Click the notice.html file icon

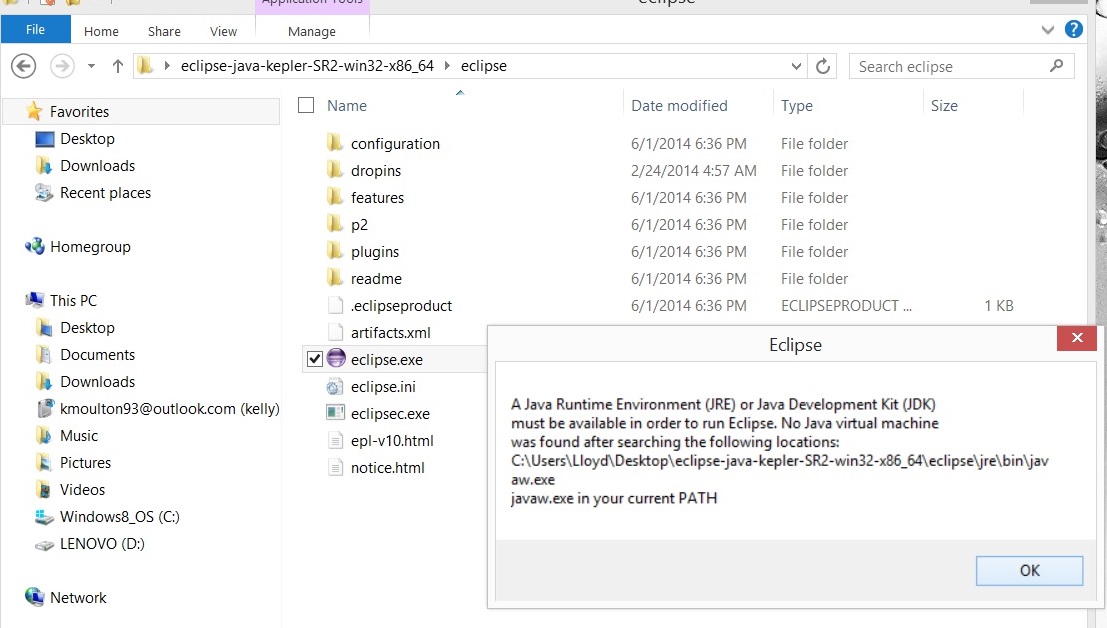335,467
